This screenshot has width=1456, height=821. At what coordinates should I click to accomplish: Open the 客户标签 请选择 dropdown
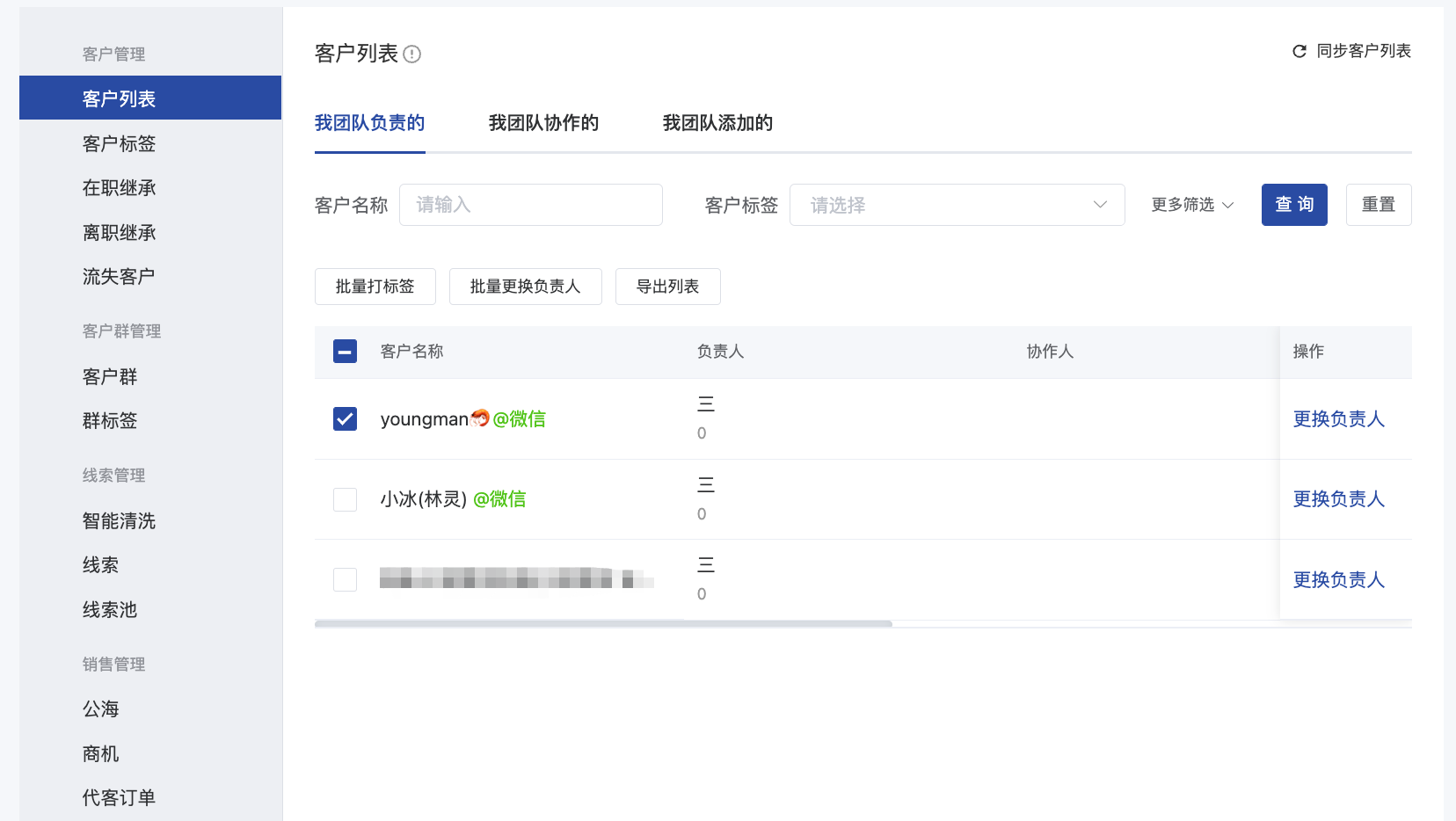(957, 205)
